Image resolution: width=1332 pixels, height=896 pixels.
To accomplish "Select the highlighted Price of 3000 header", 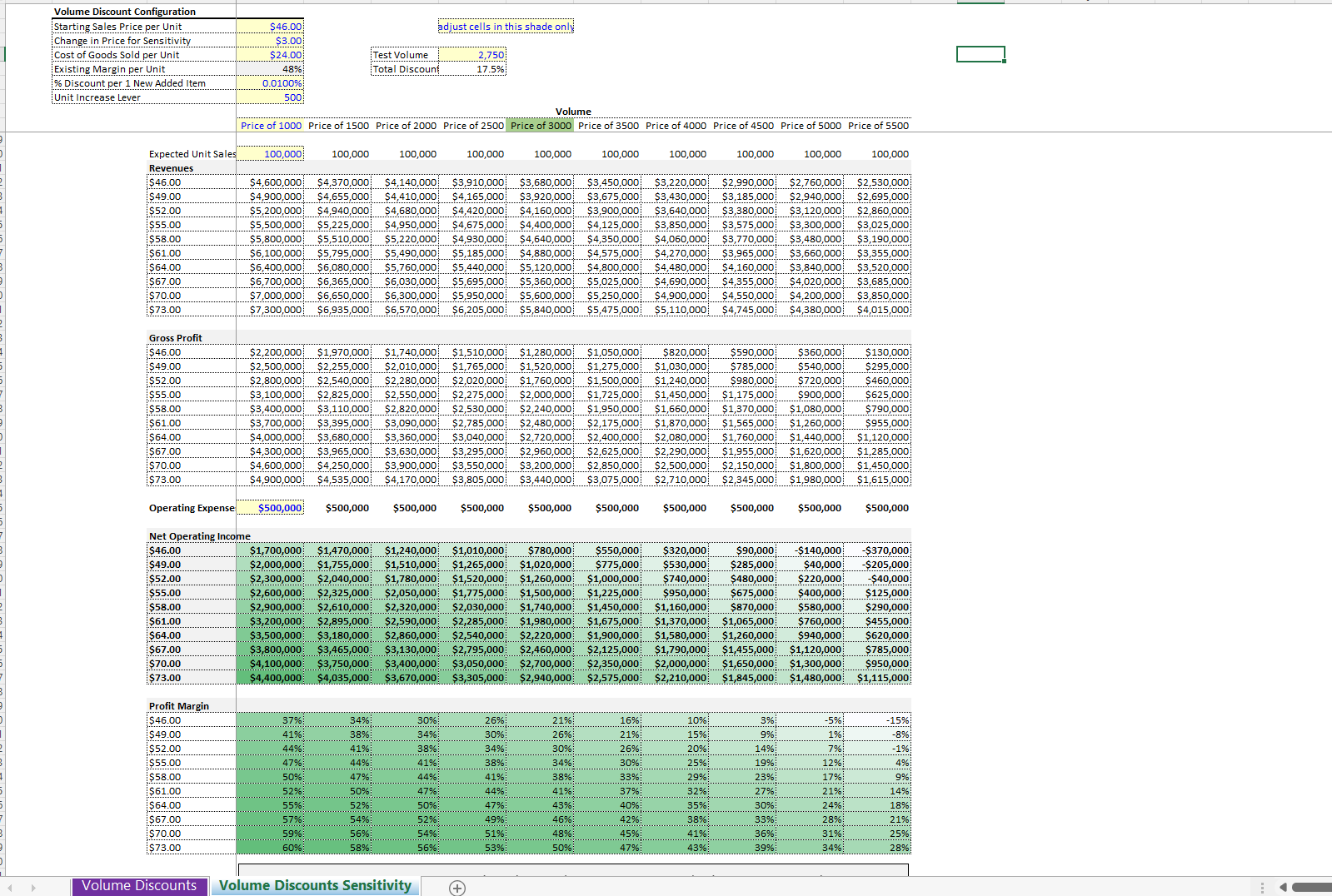I will click(x=541, y=126).
